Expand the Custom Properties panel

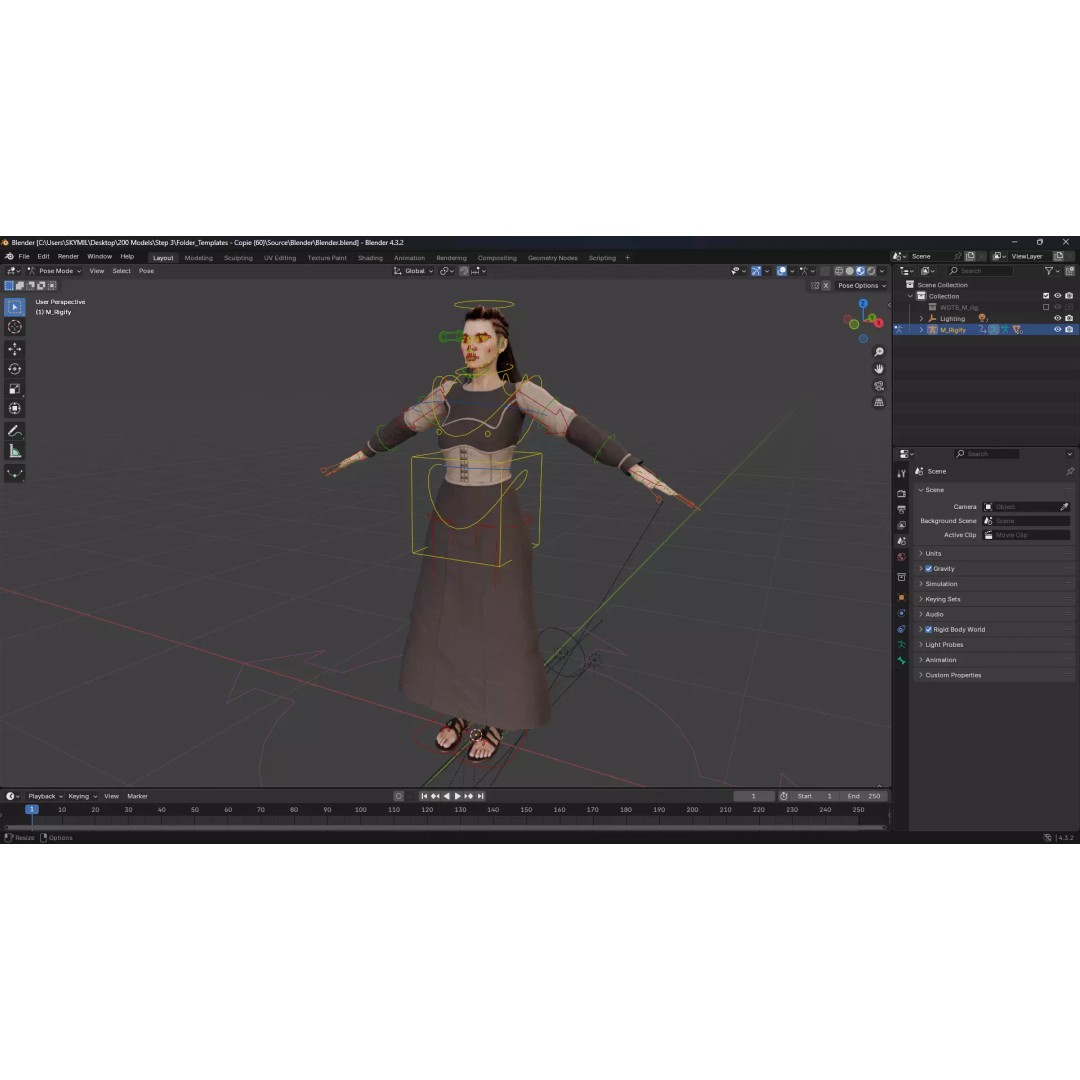pos(995,675)
